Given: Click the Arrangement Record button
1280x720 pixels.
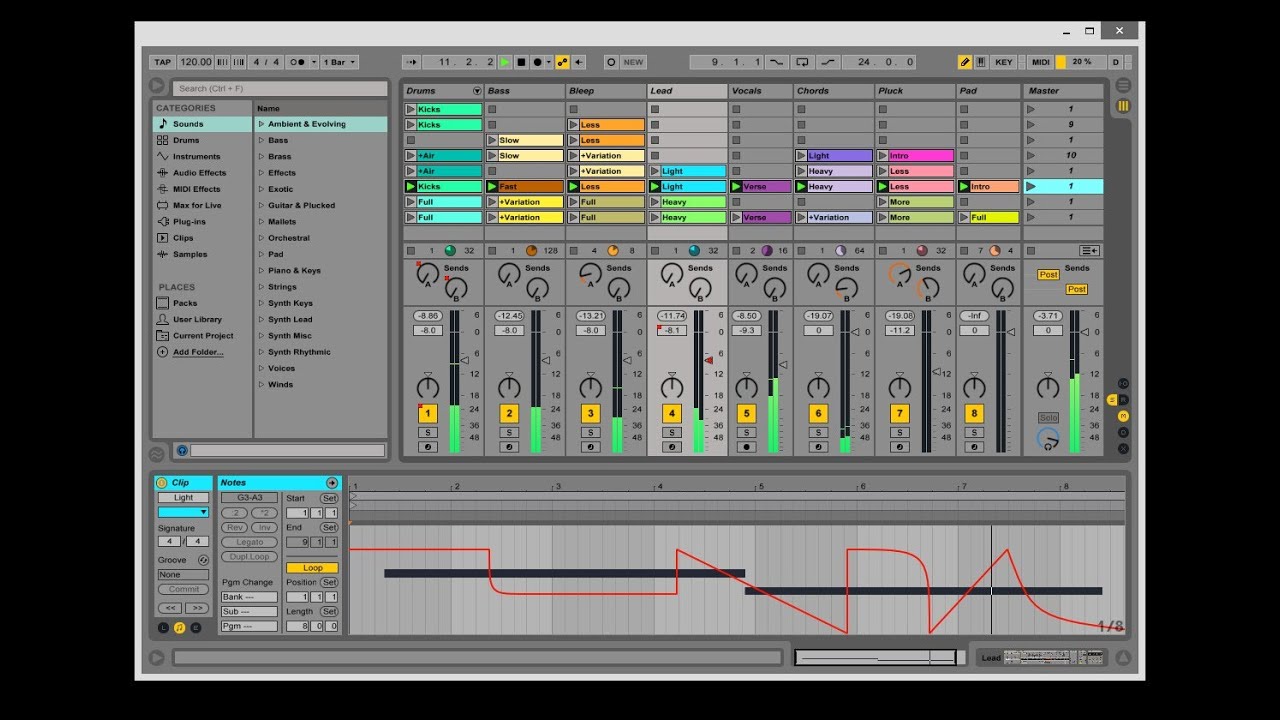Looking at the screenshot, I should pos(537,62).
